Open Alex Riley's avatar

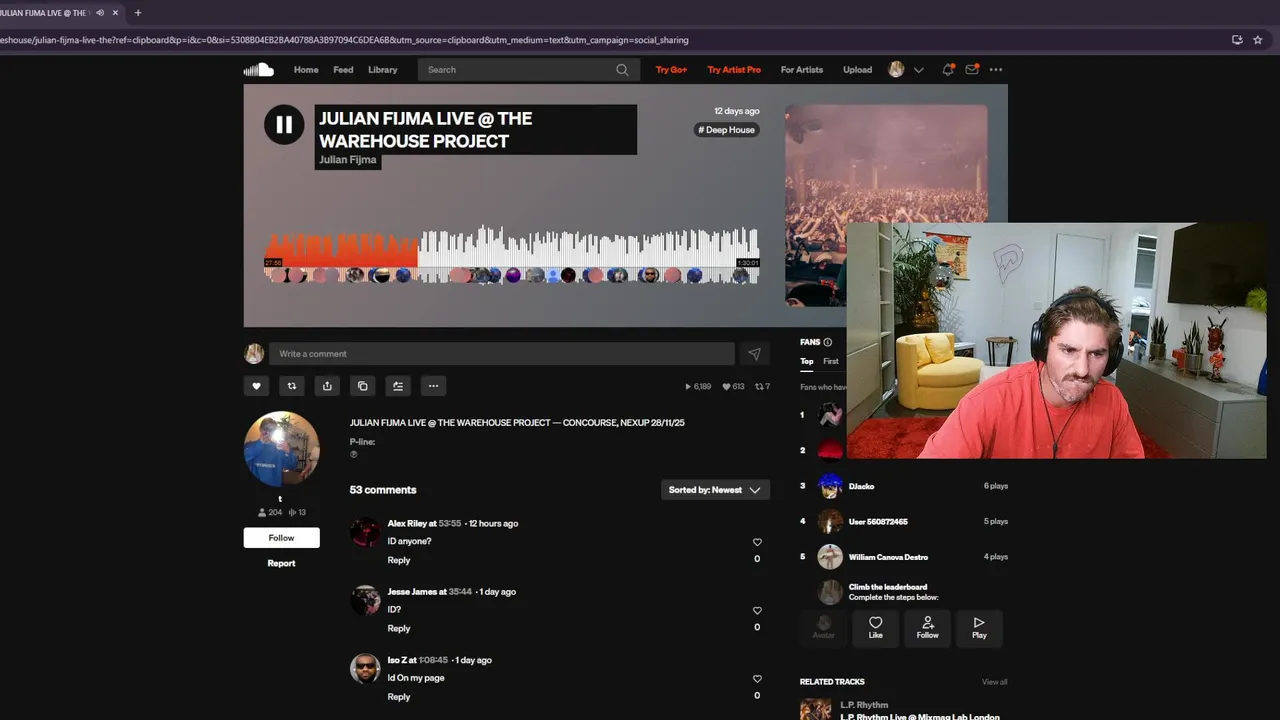[365, 532]
